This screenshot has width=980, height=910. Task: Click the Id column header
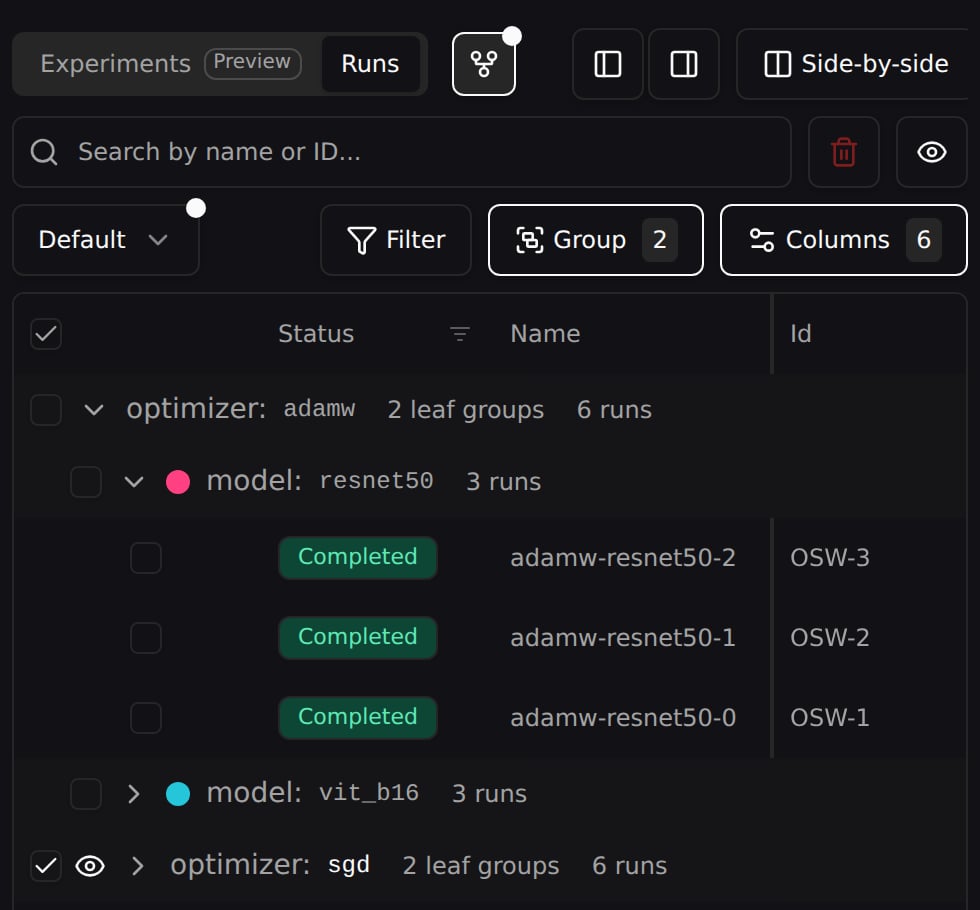[801, 334]
